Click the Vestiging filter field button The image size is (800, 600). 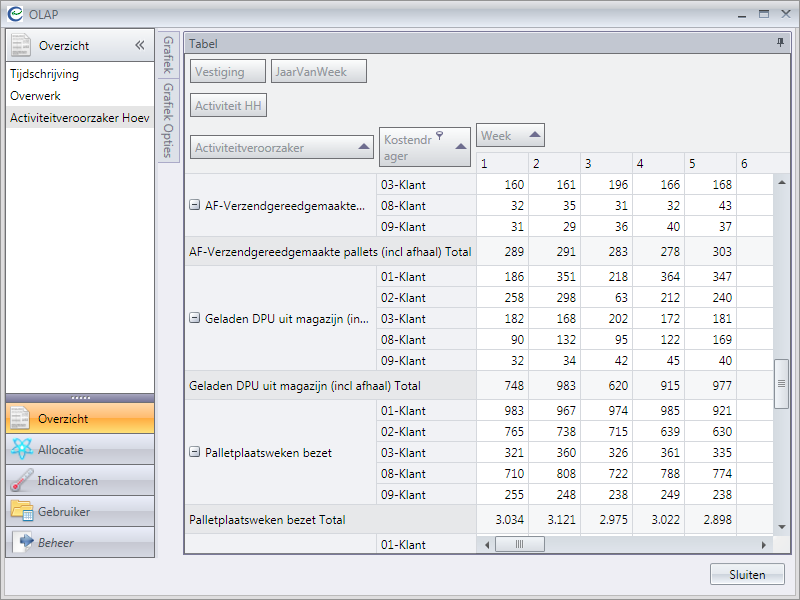click(x=228, y=71)
